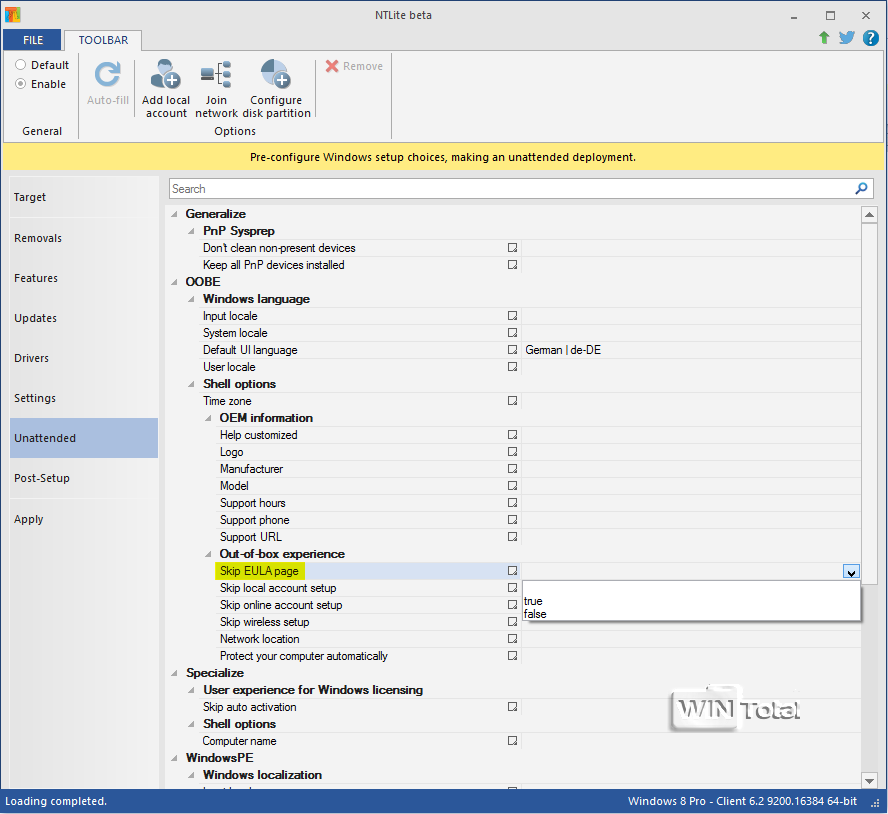This screenshot has height=814, width=888.
Task: Open the FILE tab
Action: point(32,40)
